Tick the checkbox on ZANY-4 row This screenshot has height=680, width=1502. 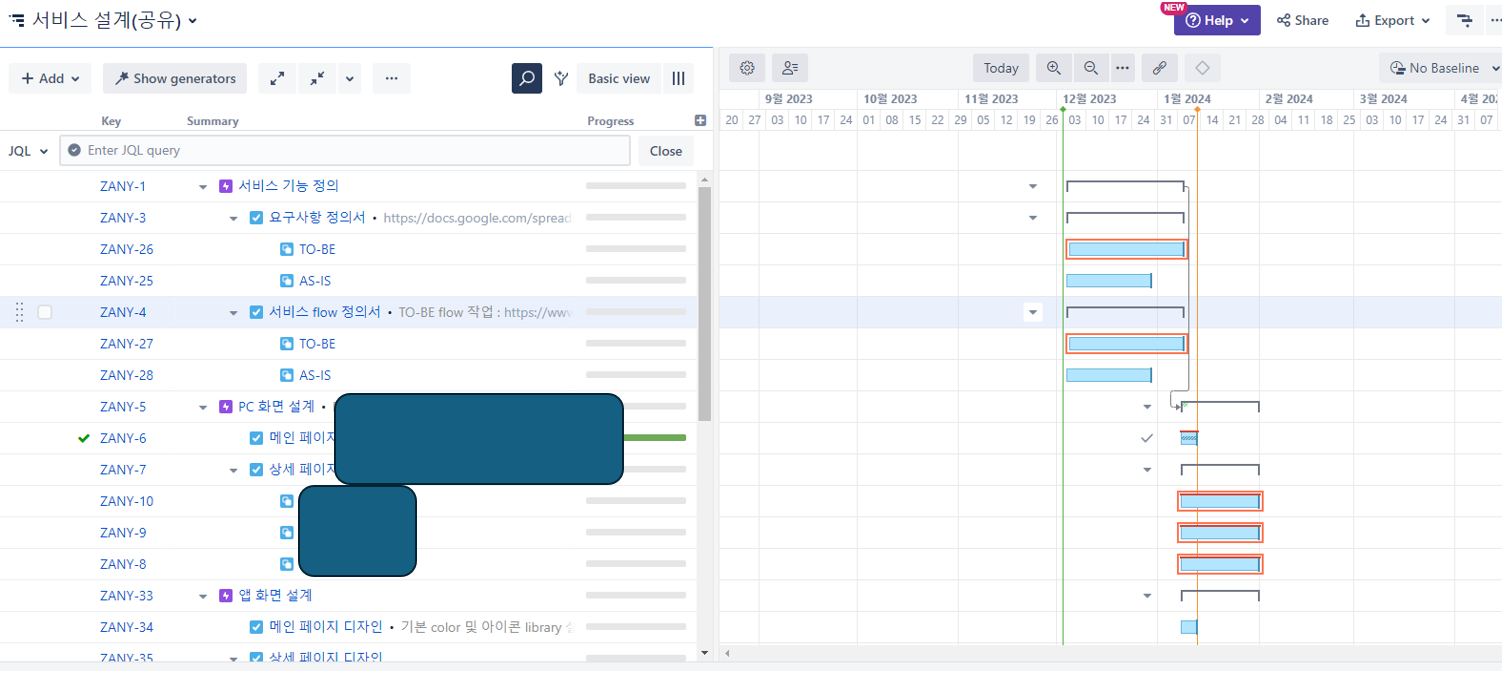(x=45, y=312)
